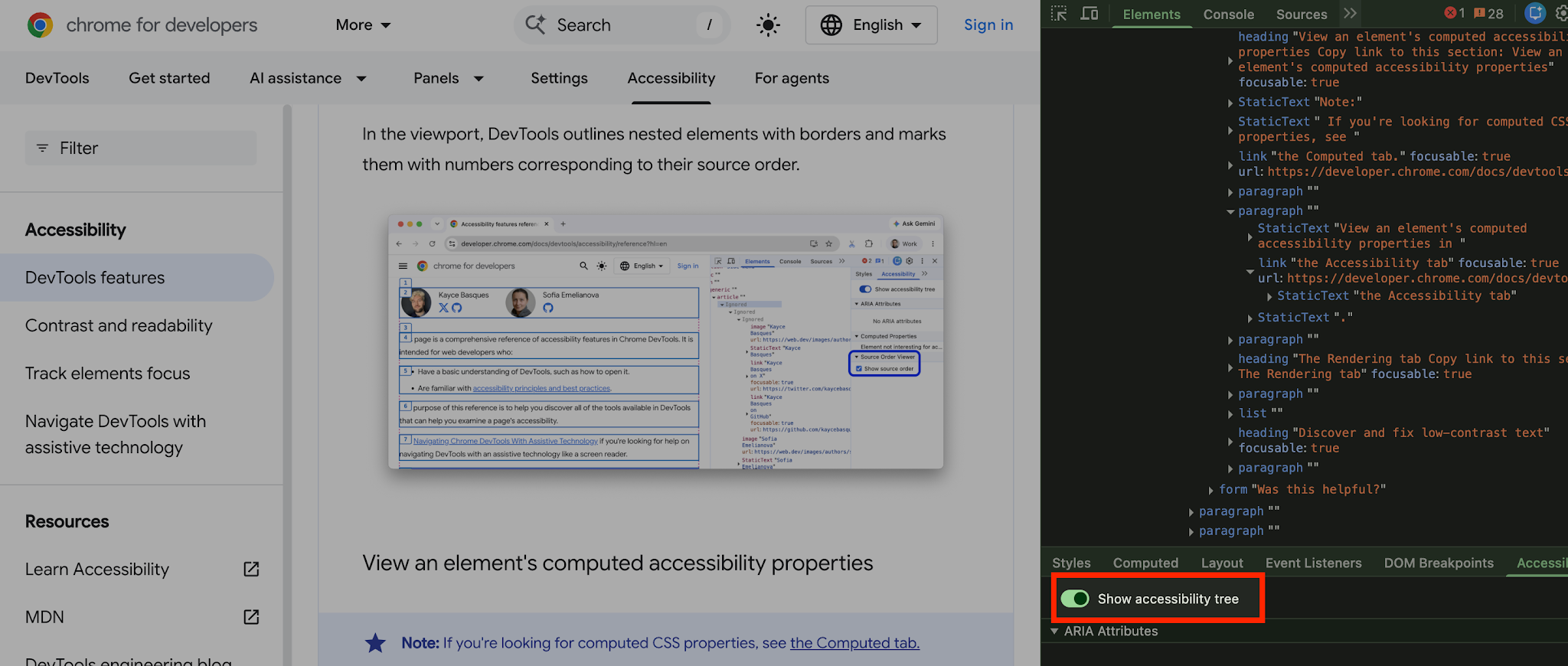The image size is (1568, 666).
Task: Switch to the Sources panel
Action: tap(1302, 14)
